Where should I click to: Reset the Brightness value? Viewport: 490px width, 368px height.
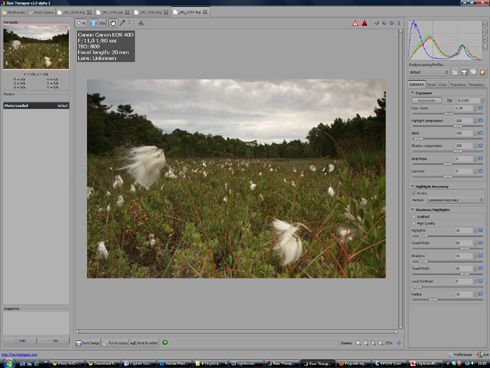pyautogui.click(x=480, y=159)
